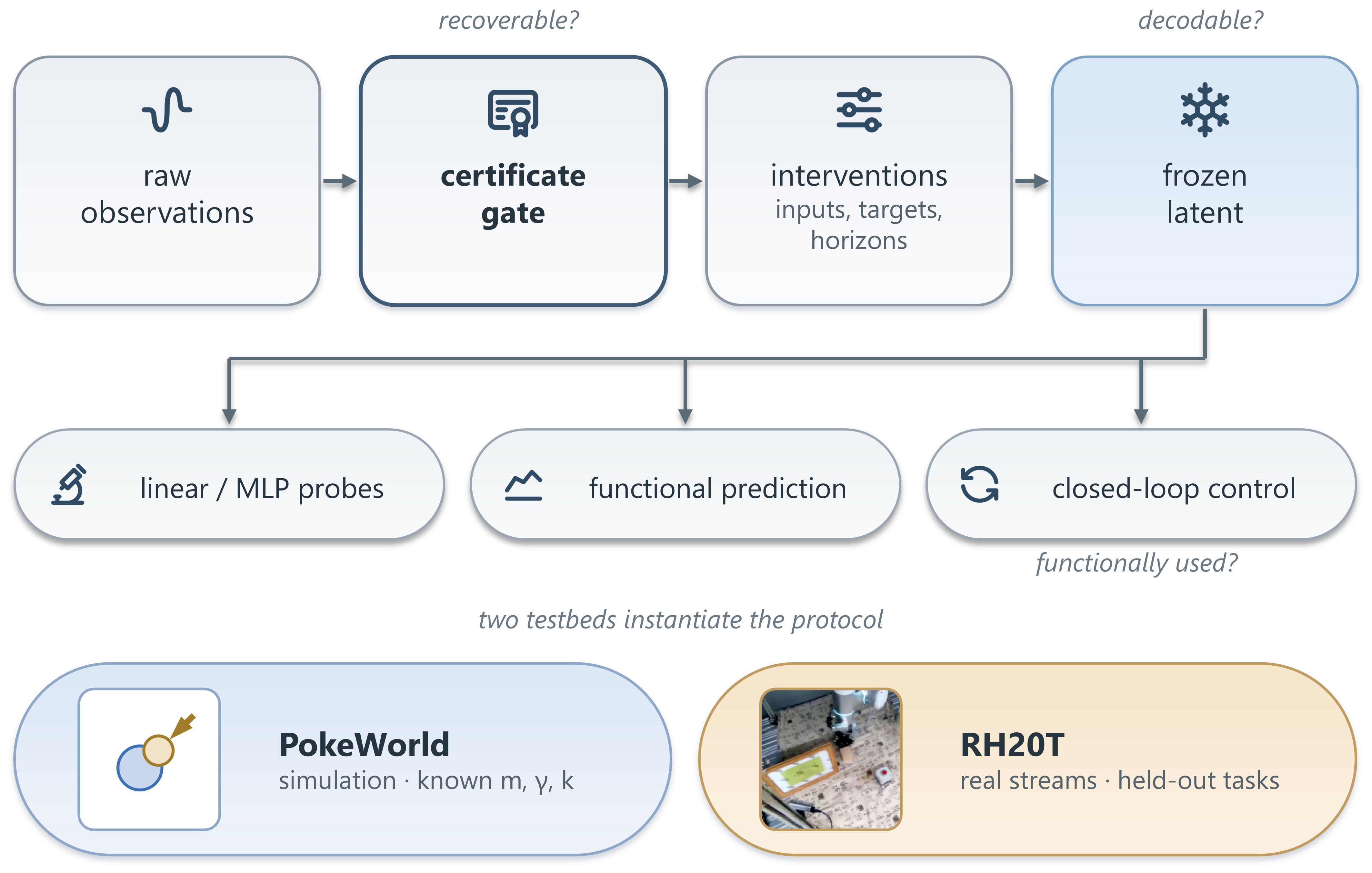The height and width of the screenshot is (873, 1372).
Task: Click the "recoverable?" label
Action: [509, 21]
